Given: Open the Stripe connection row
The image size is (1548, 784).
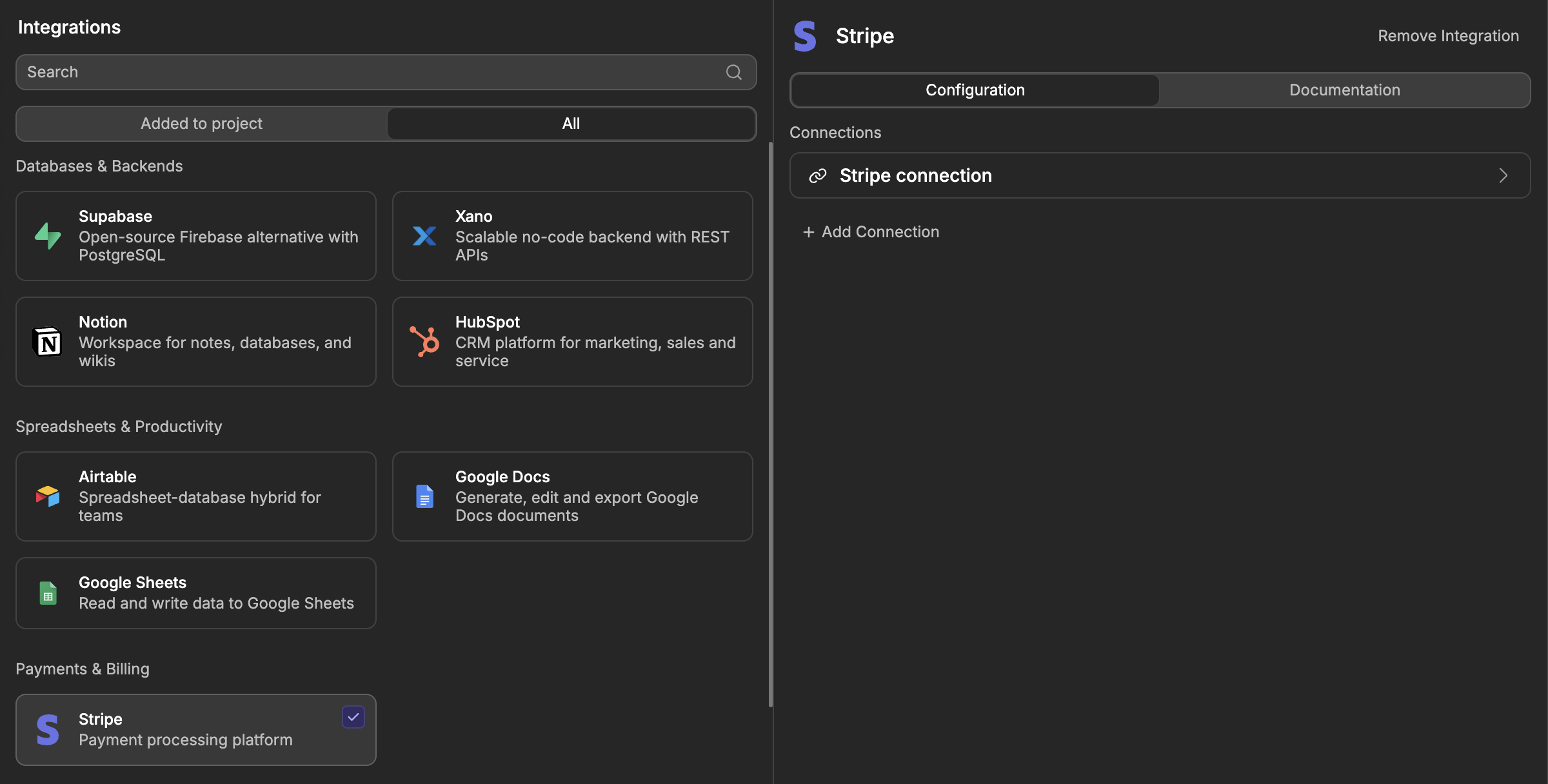Looking at the screenshot, I should pyautogui.click(x=1160, y=175).
